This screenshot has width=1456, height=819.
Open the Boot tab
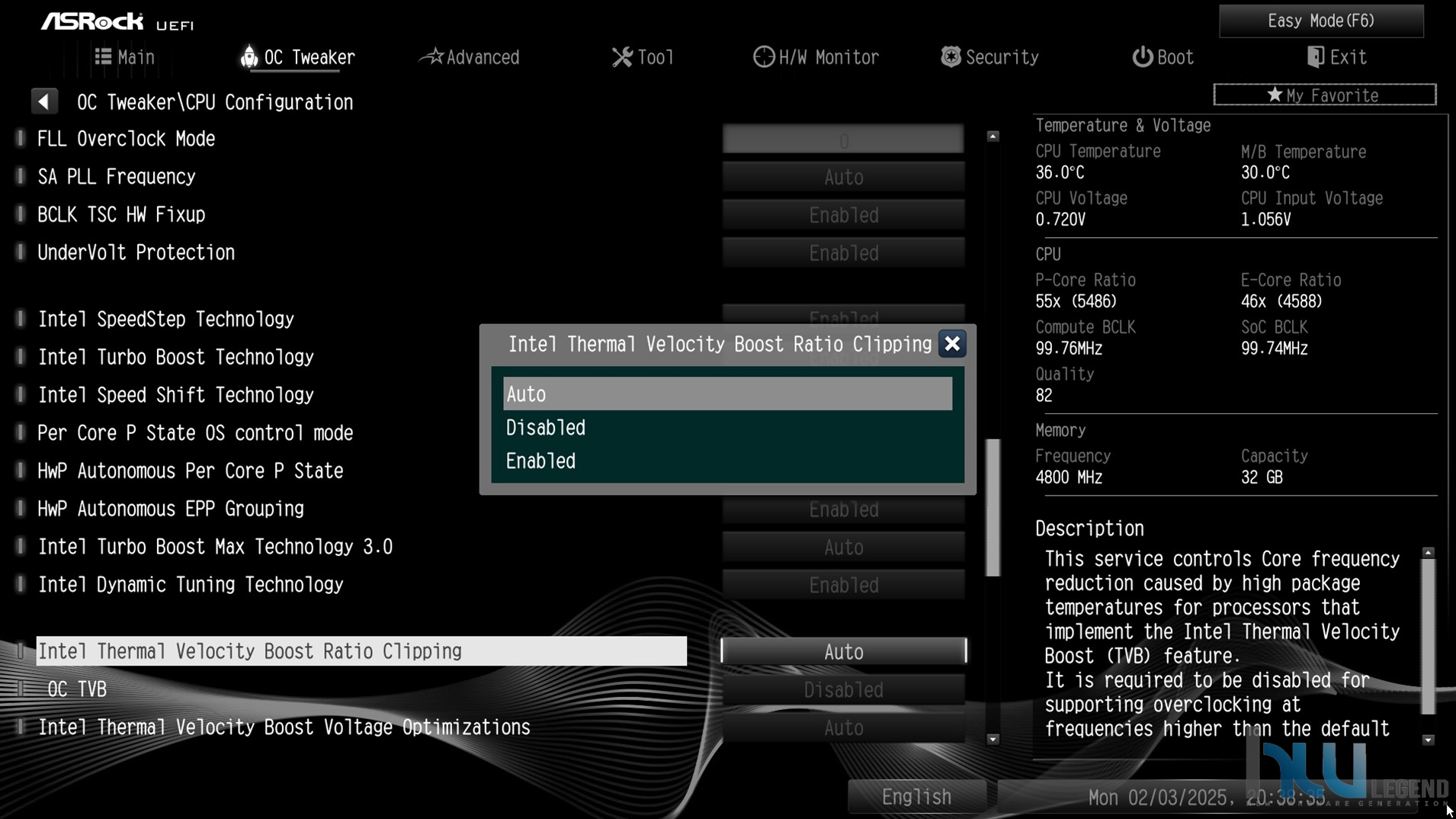1163,57
